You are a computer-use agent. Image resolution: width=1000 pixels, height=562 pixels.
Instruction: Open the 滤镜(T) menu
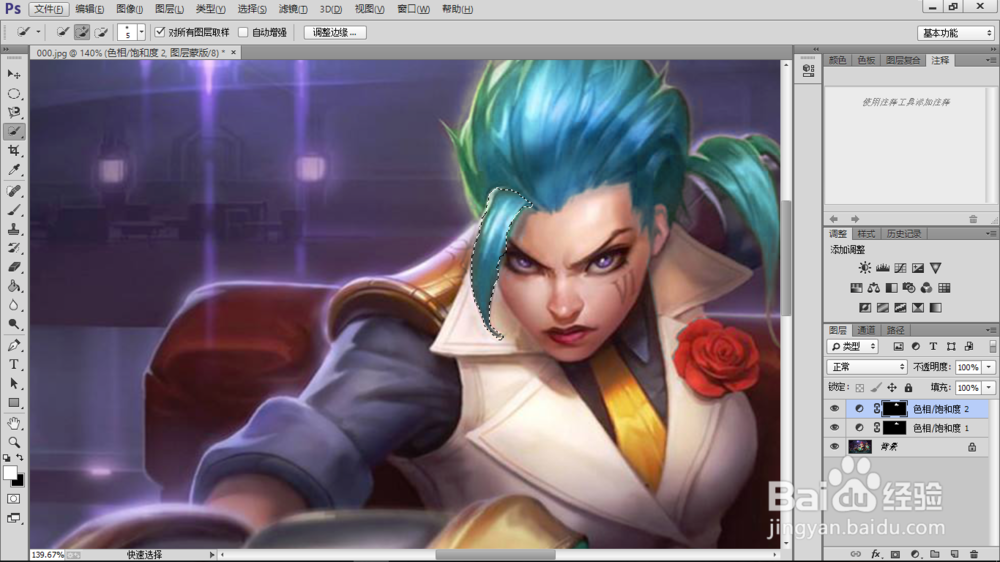point(293,9)
